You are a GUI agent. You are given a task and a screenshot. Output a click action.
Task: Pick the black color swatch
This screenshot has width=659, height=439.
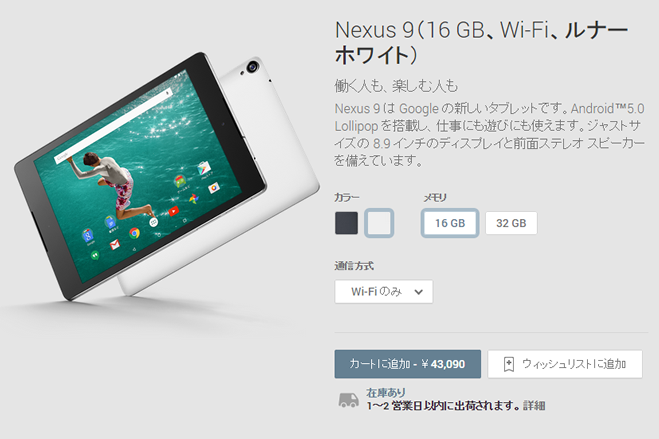click(x=346, y=223)
